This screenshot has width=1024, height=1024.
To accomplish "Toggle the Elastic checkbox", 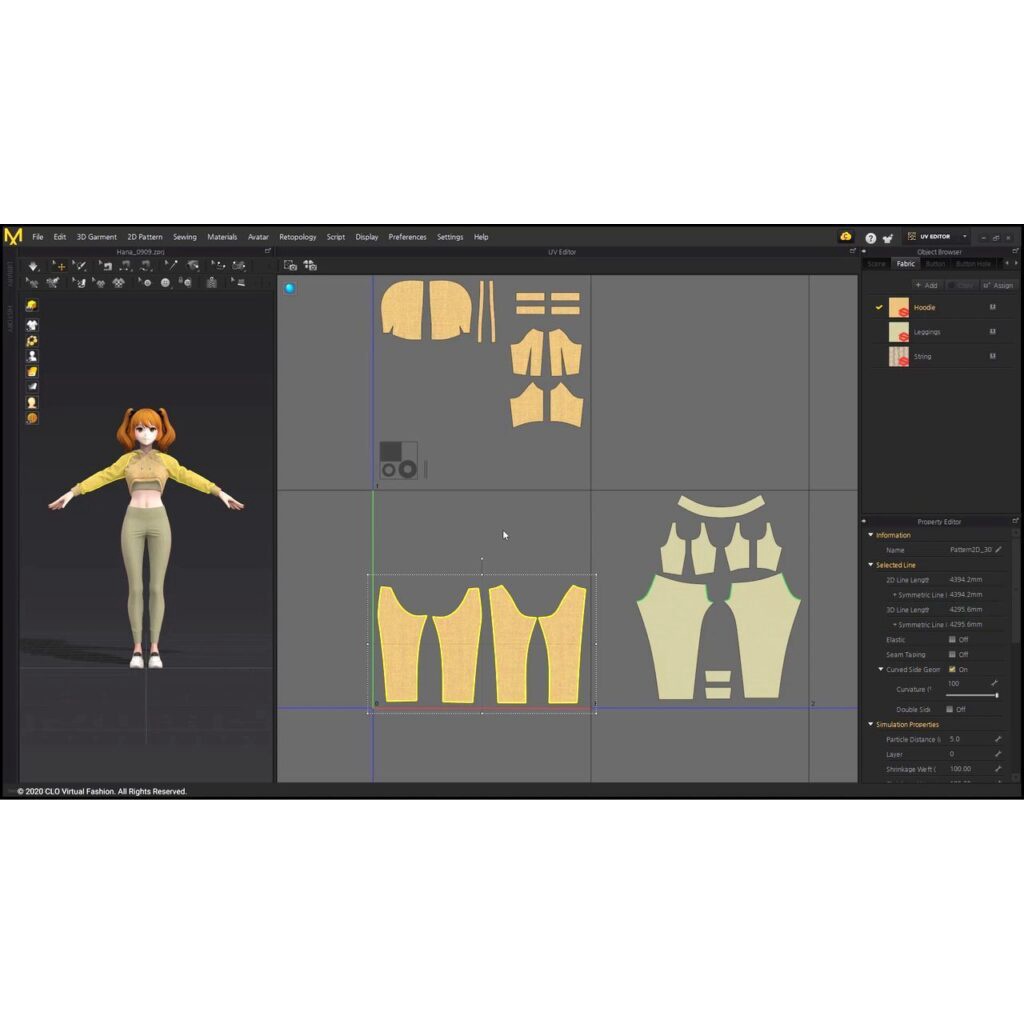I will coord(952,640).
